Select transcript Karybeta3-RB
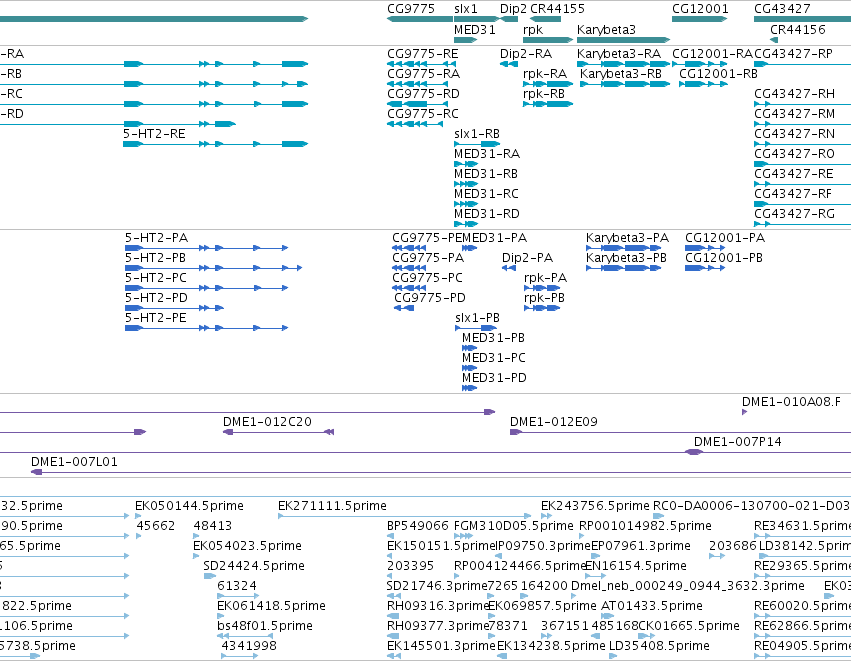 point(625,84)
